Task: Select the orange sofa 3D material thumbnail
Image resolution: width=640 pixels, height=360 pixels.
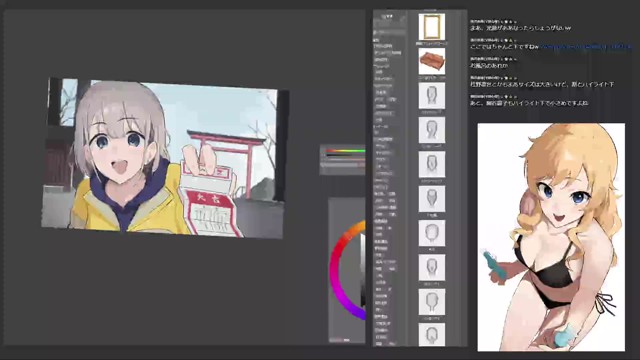Action: (431, 61)
